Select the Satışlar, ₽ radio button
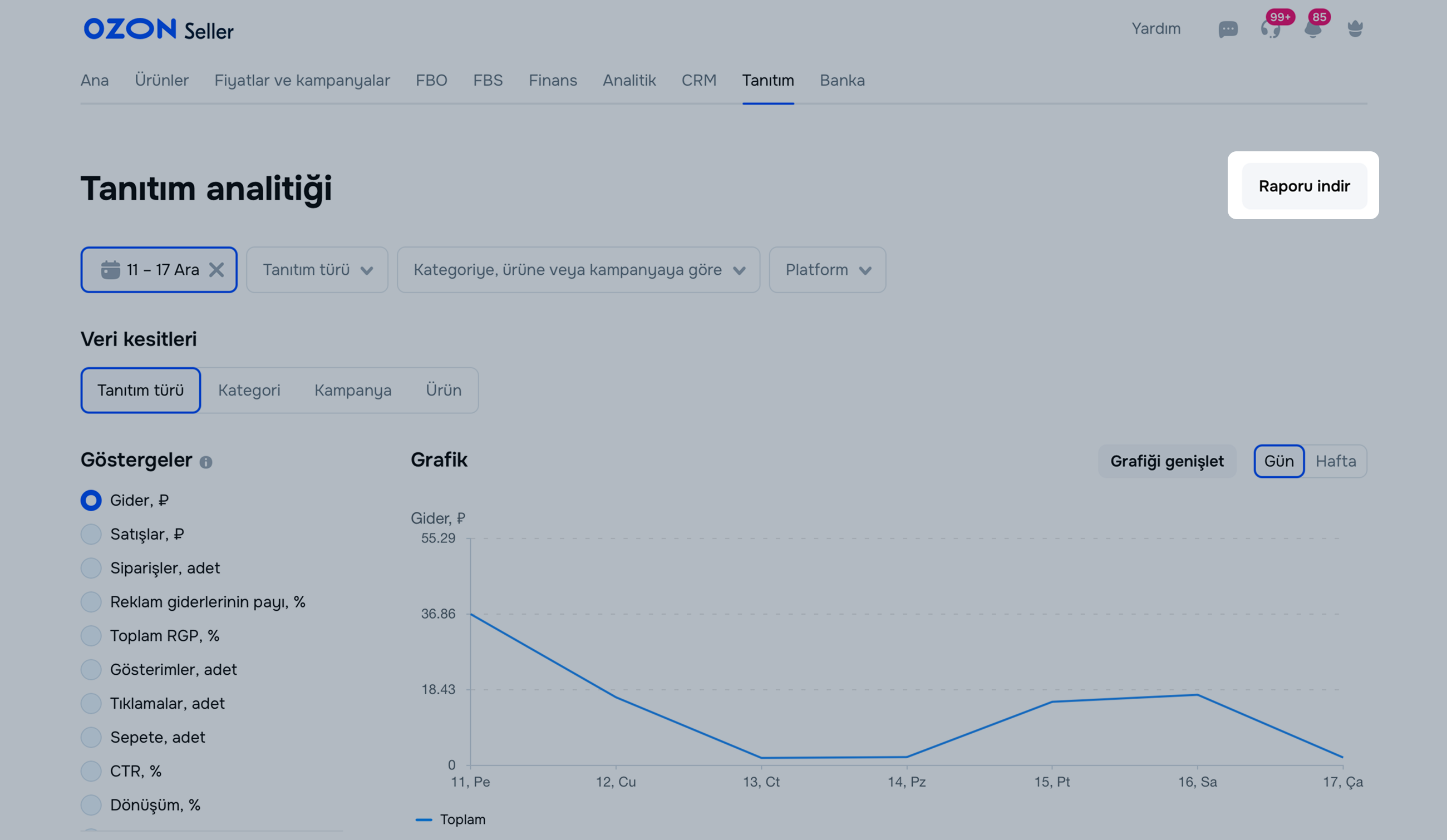Viewport: 1447px width, 840px height. tap(91, 534)
